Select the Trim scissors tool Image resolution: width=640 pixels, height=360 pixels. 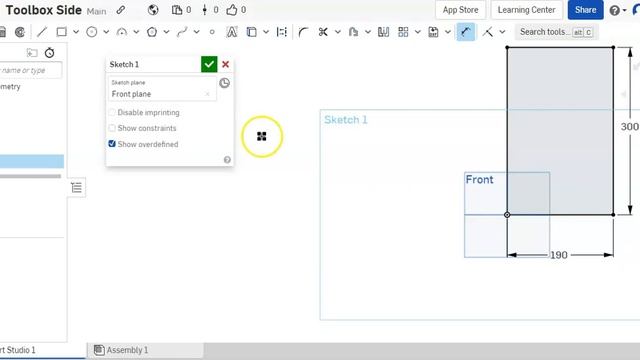pyautogui.click(x=323, y=32)
